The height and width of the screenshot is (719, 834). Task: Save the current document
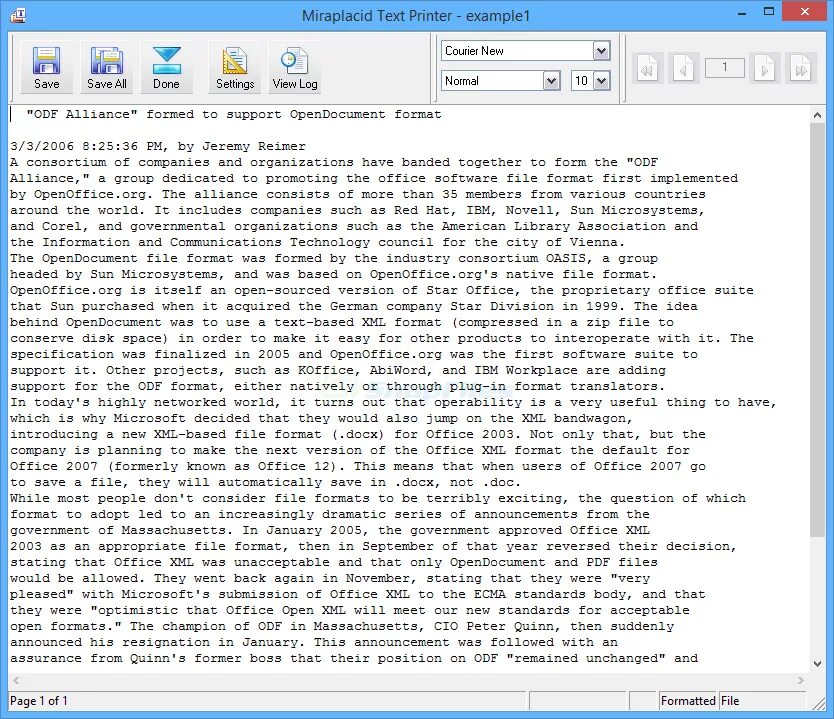[47, 65]
